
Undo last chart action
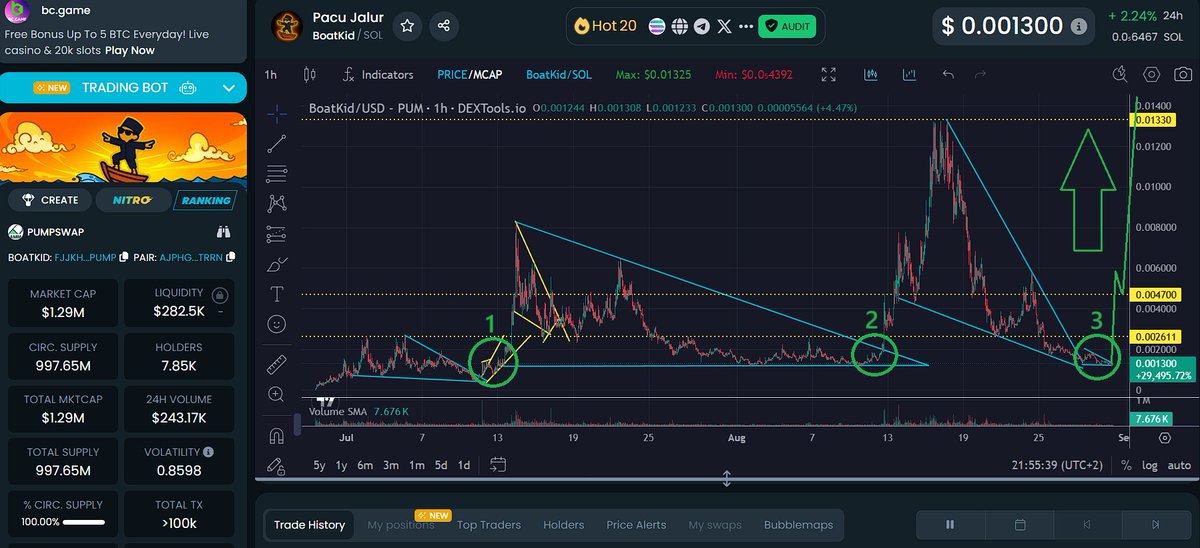[948, 74]
